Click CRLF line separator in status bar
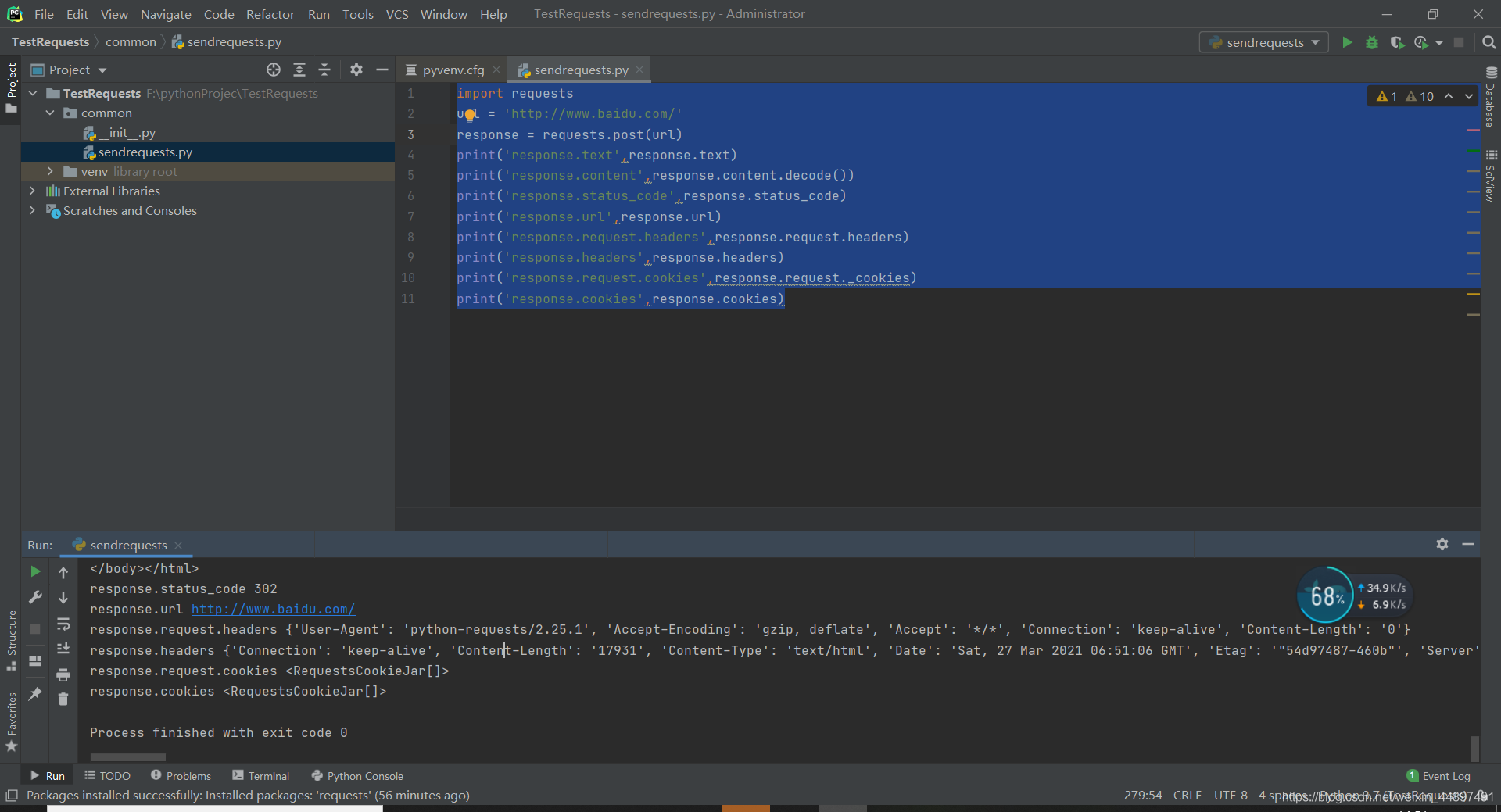Screen dimensions: 1501x812 coord(1187,795)
